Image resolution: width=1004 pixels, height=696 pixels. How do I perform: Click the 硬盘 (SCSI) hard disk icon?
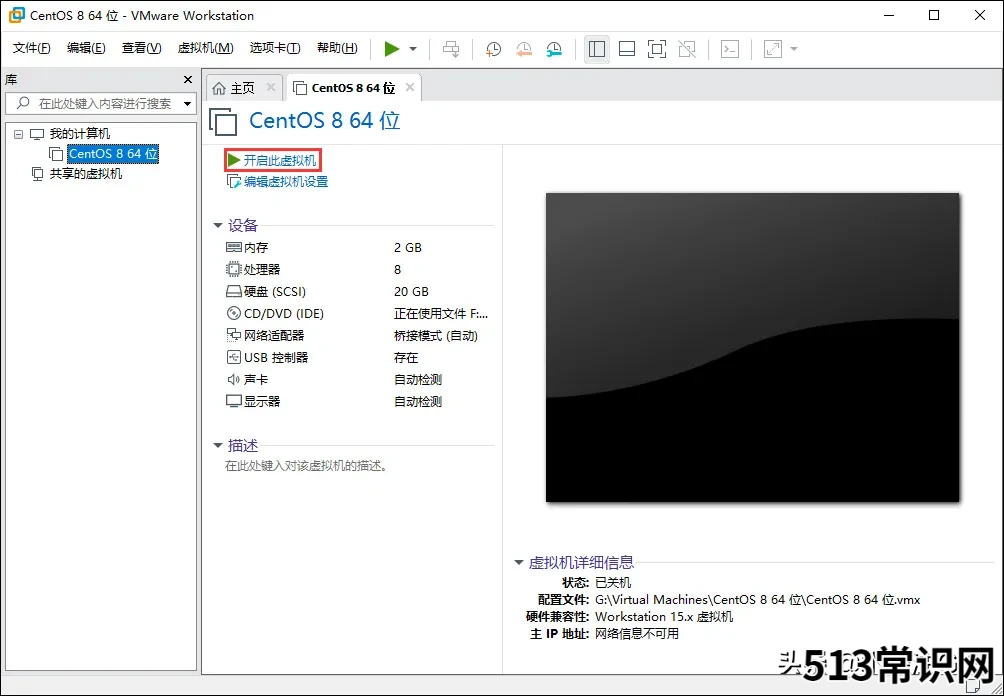point(234,291)
